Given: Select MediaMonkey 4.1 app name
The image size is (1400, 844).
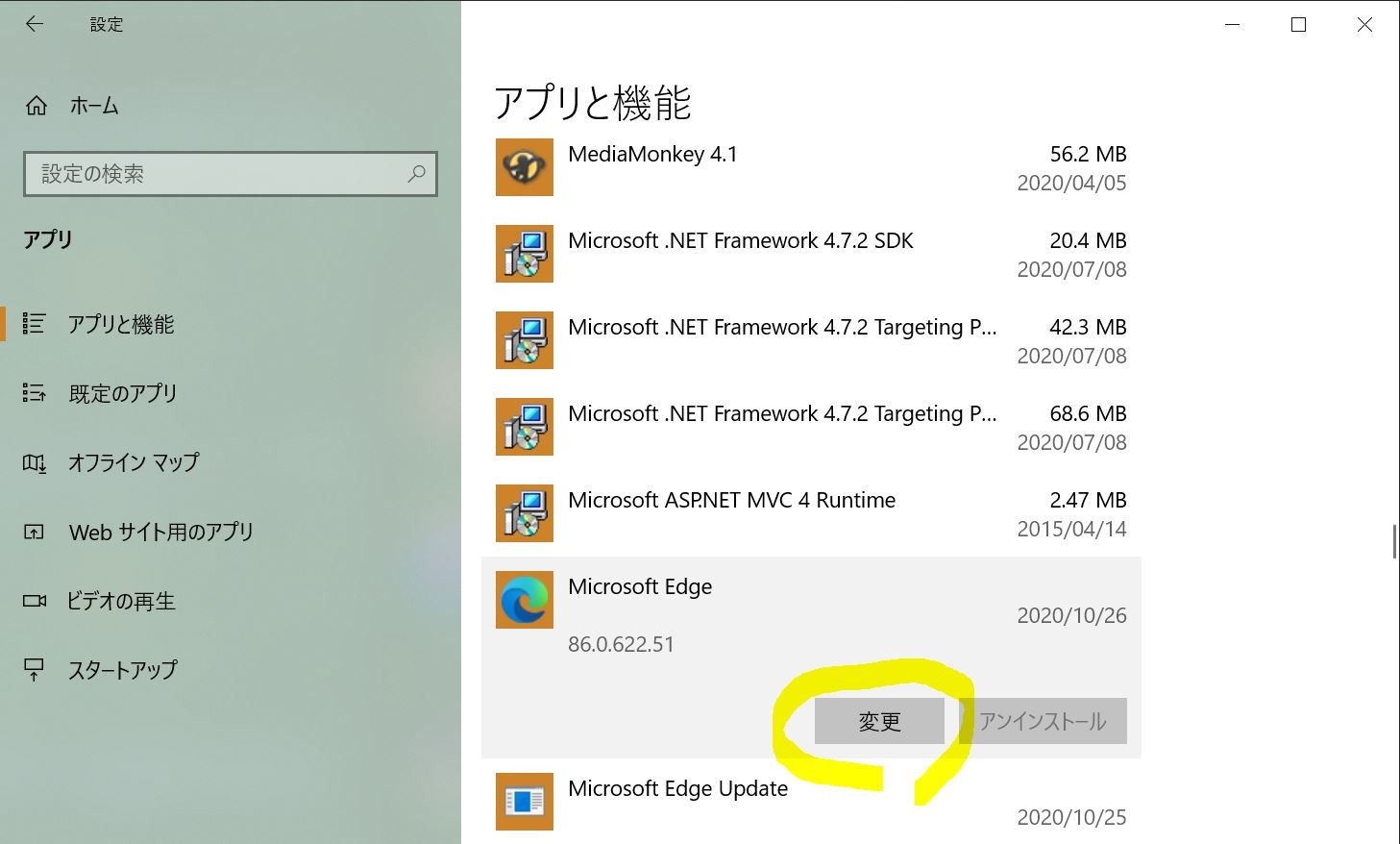Looking at the screenshot, I should [652, 154].
